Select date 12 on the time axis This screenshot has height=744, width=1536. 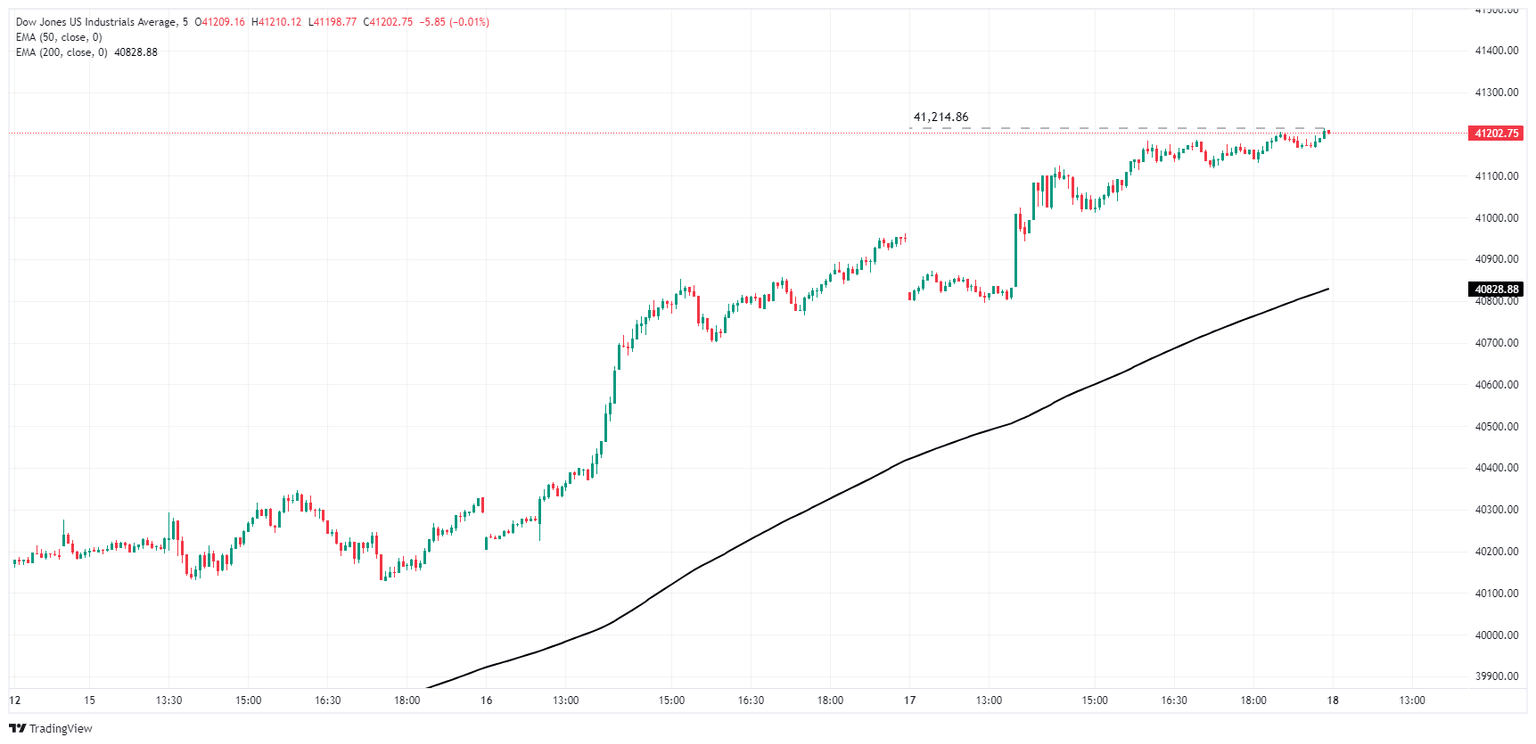click(14, 700)
